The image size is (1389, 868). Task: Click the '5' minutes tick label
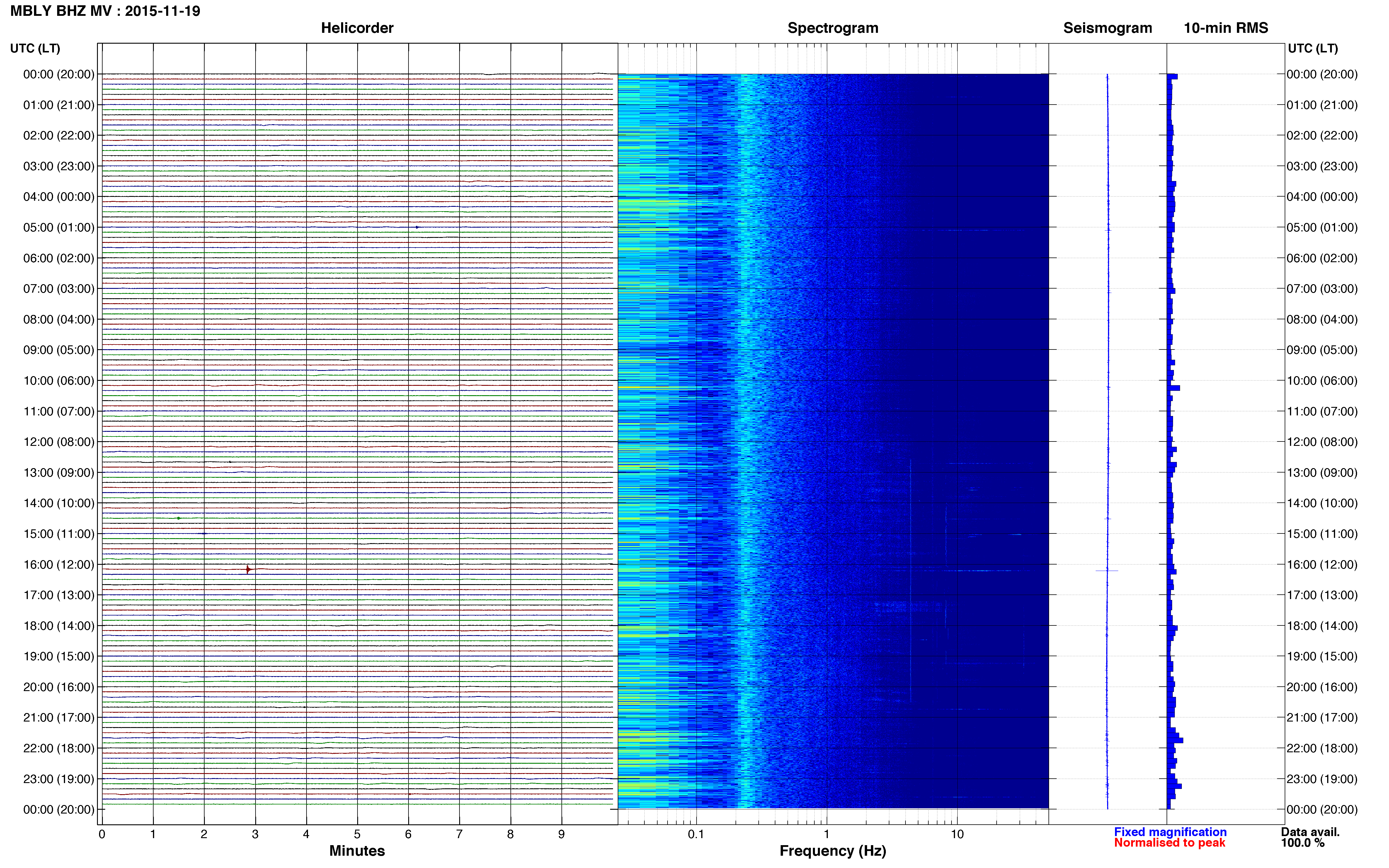point(357,834)
